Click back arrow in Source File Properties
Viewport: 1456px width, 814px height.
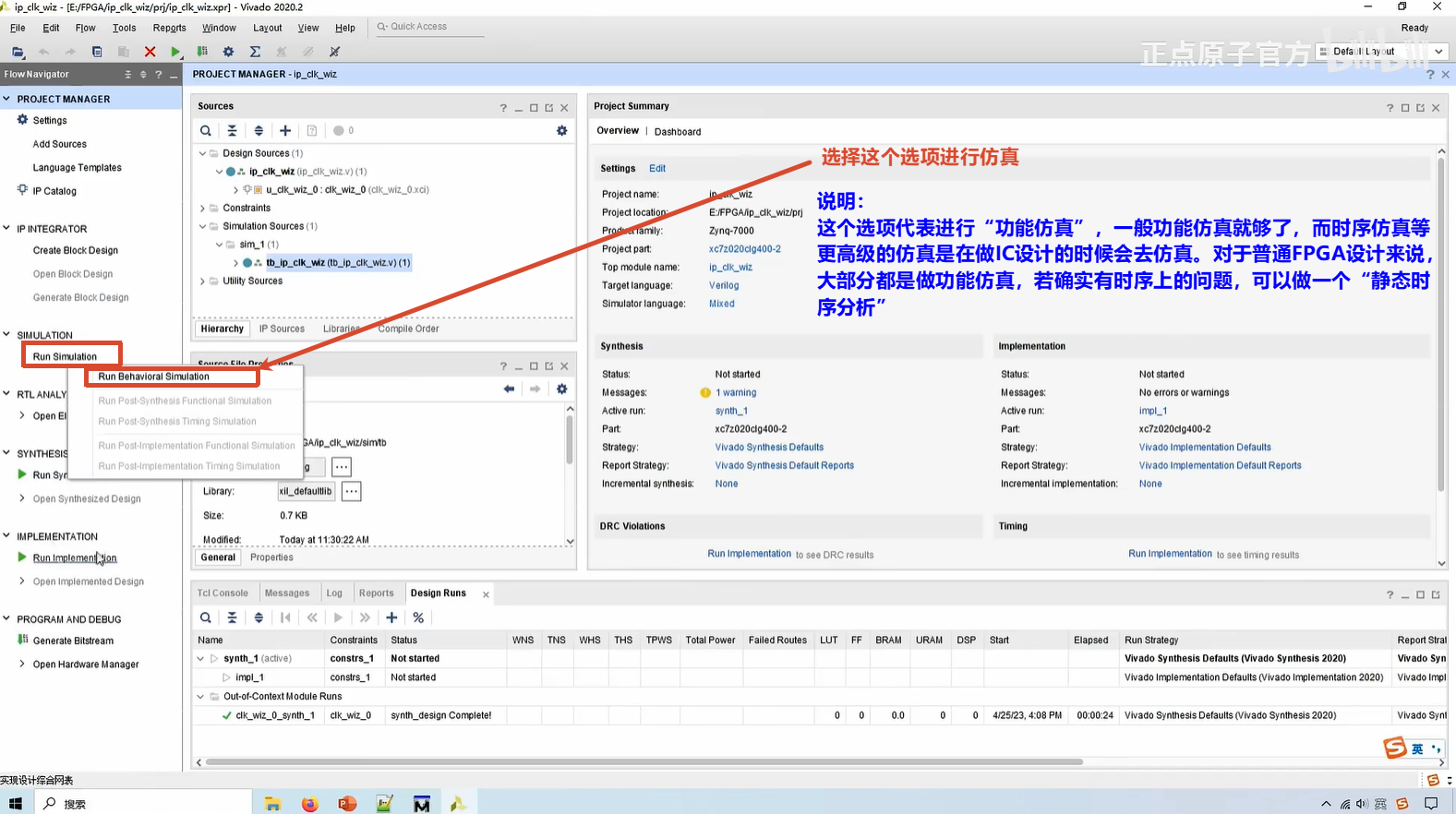click(509, 389)
